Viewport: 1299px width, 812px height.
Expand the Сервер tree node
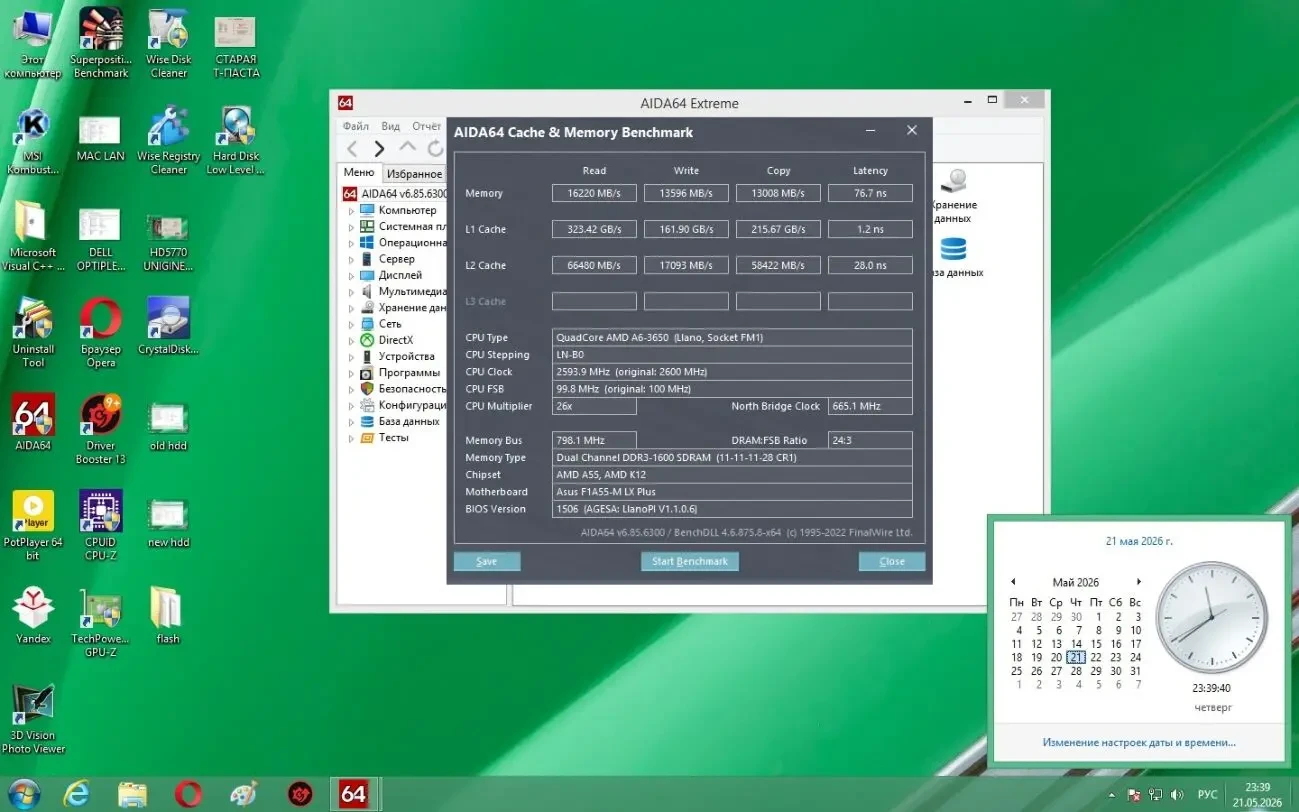point(351,259)
